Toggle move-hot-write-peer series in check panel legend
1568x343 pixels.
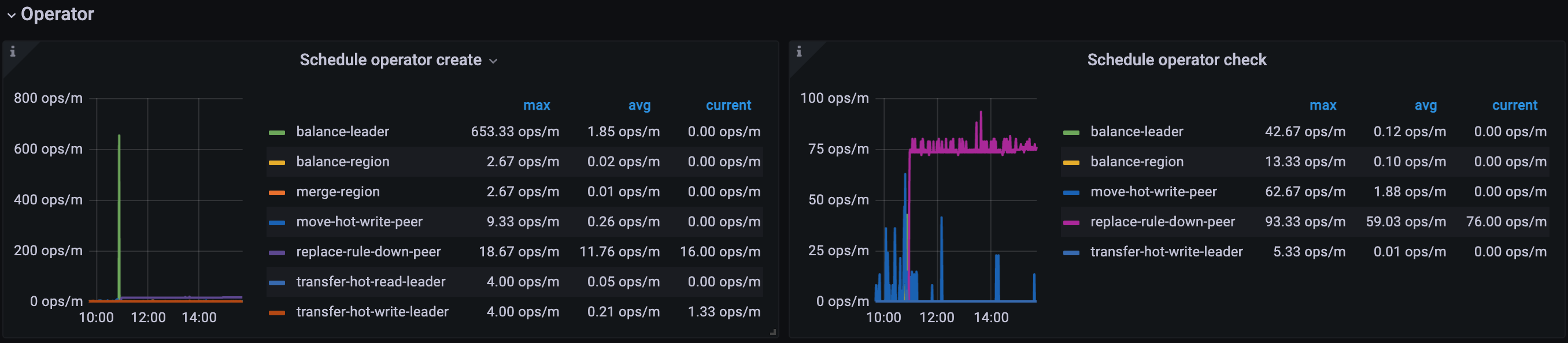tap(1153, 192)
